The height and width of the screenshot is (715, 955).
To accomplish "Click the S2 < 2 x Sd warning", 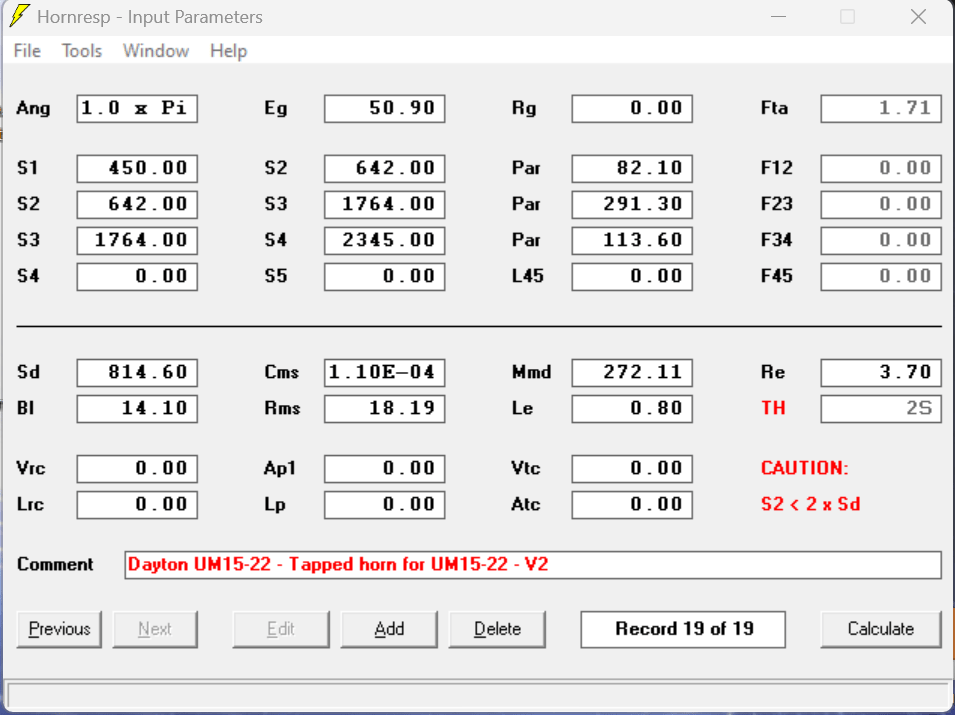I will tap(810, 504).
